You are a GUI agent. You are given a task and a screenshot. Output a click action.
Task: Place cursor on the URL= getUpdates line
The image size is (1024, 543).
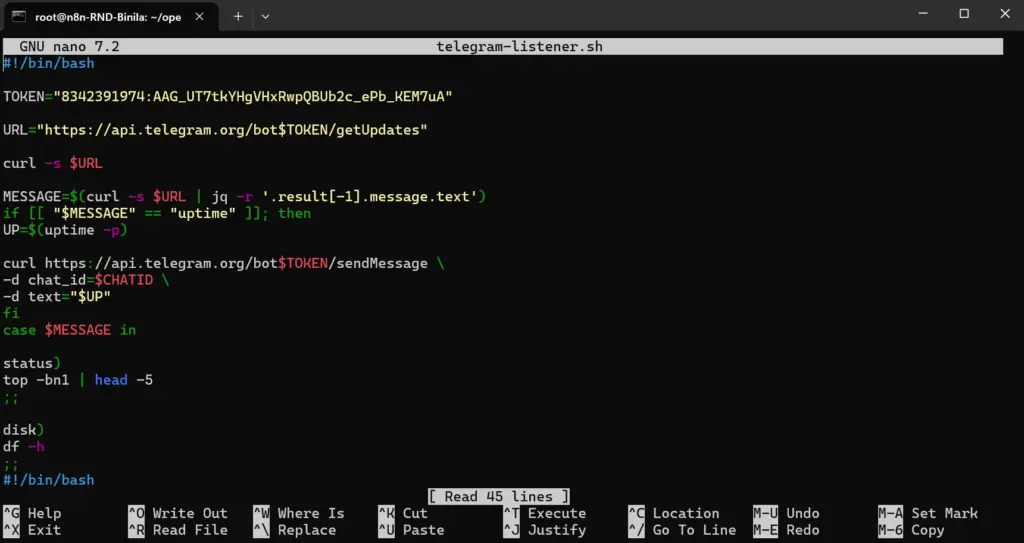pyautogui.click(x=216, y=130)
